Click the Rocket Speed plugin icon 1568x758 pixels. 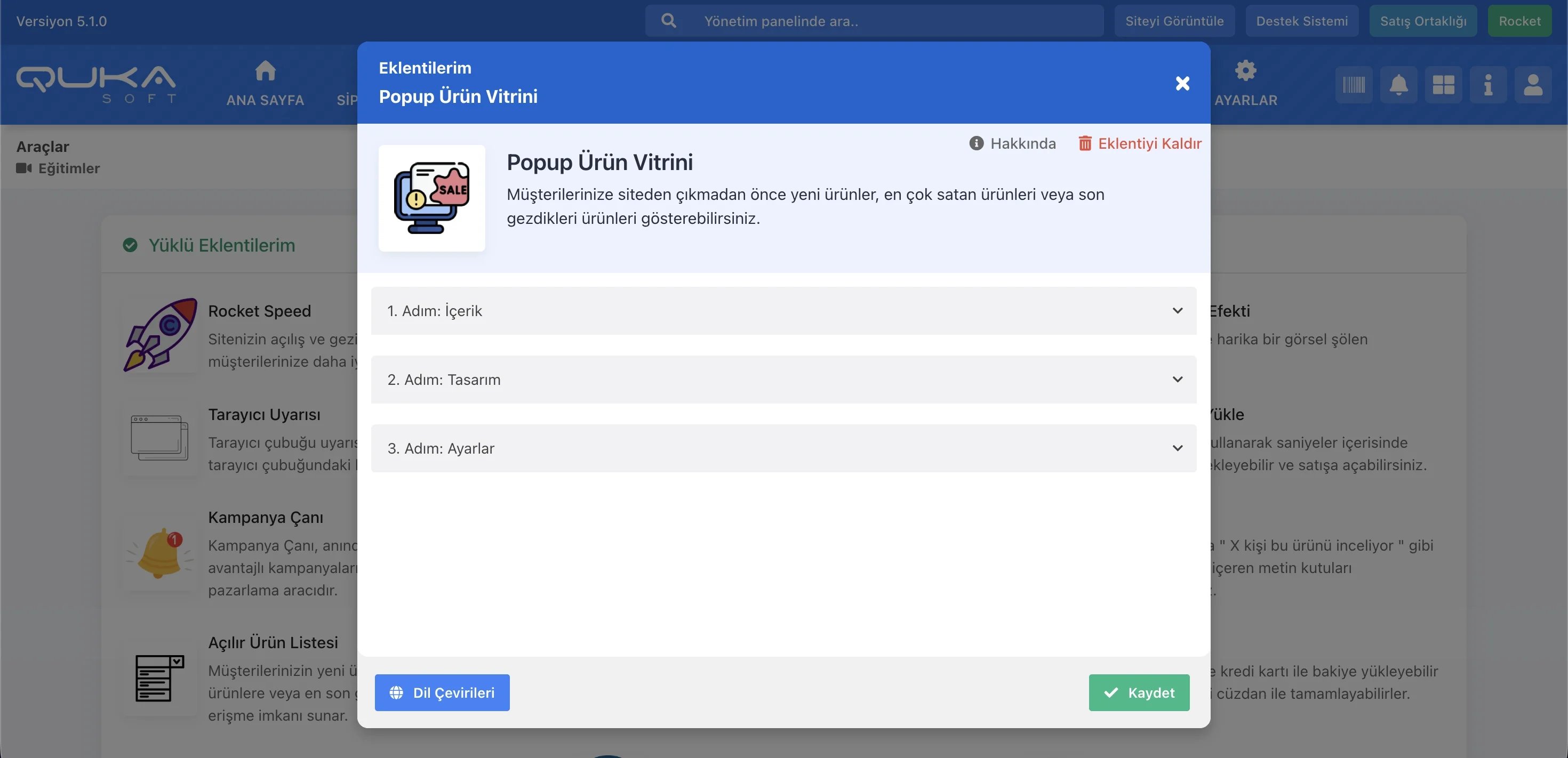tap(160, 335)
